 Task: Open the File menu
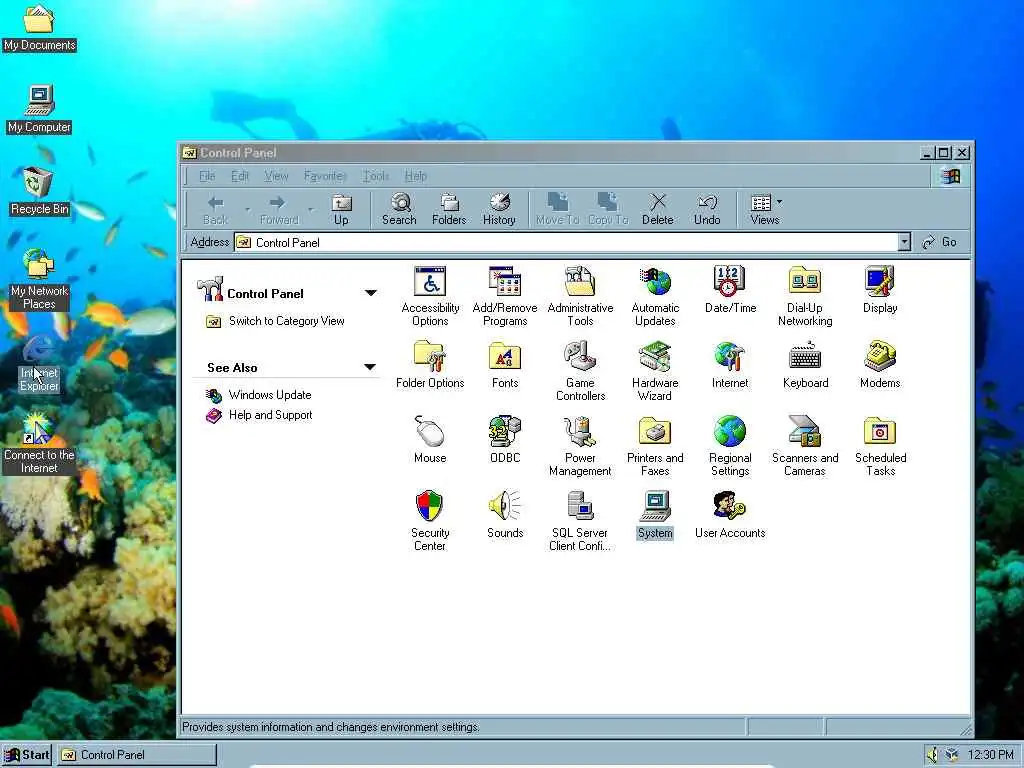pyautogui.click(x=207, y=176)
